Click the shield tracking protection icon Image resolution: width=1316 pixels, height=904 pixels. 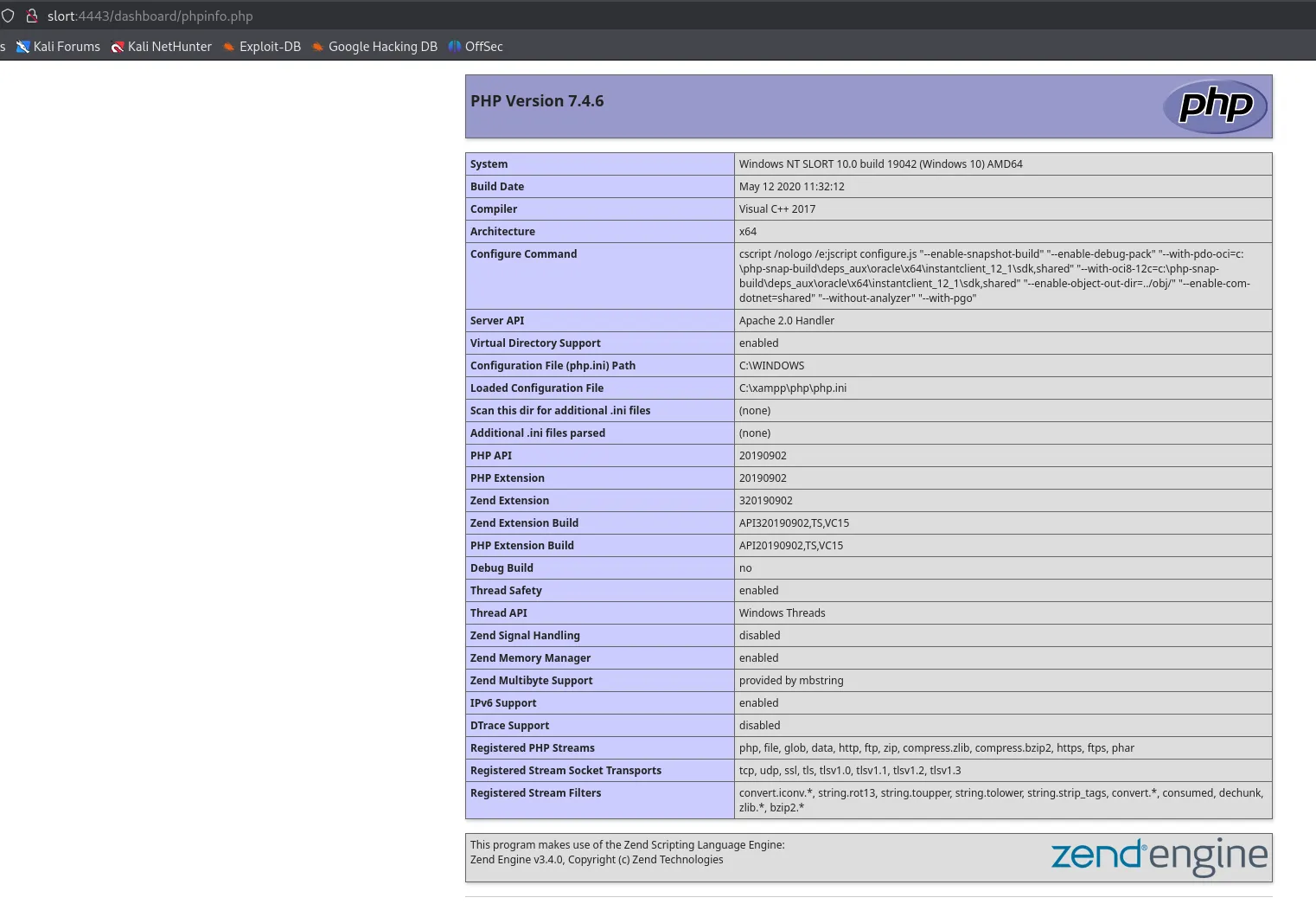(8, 16)
